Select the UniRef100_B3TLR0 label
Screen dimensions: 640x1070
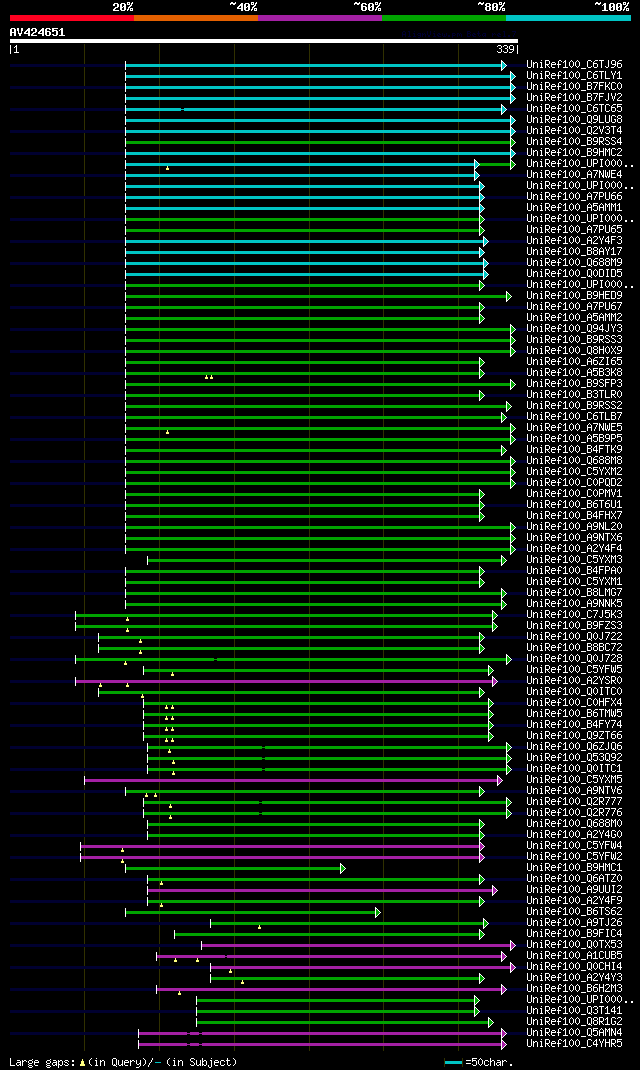click(x=574, y=395)
